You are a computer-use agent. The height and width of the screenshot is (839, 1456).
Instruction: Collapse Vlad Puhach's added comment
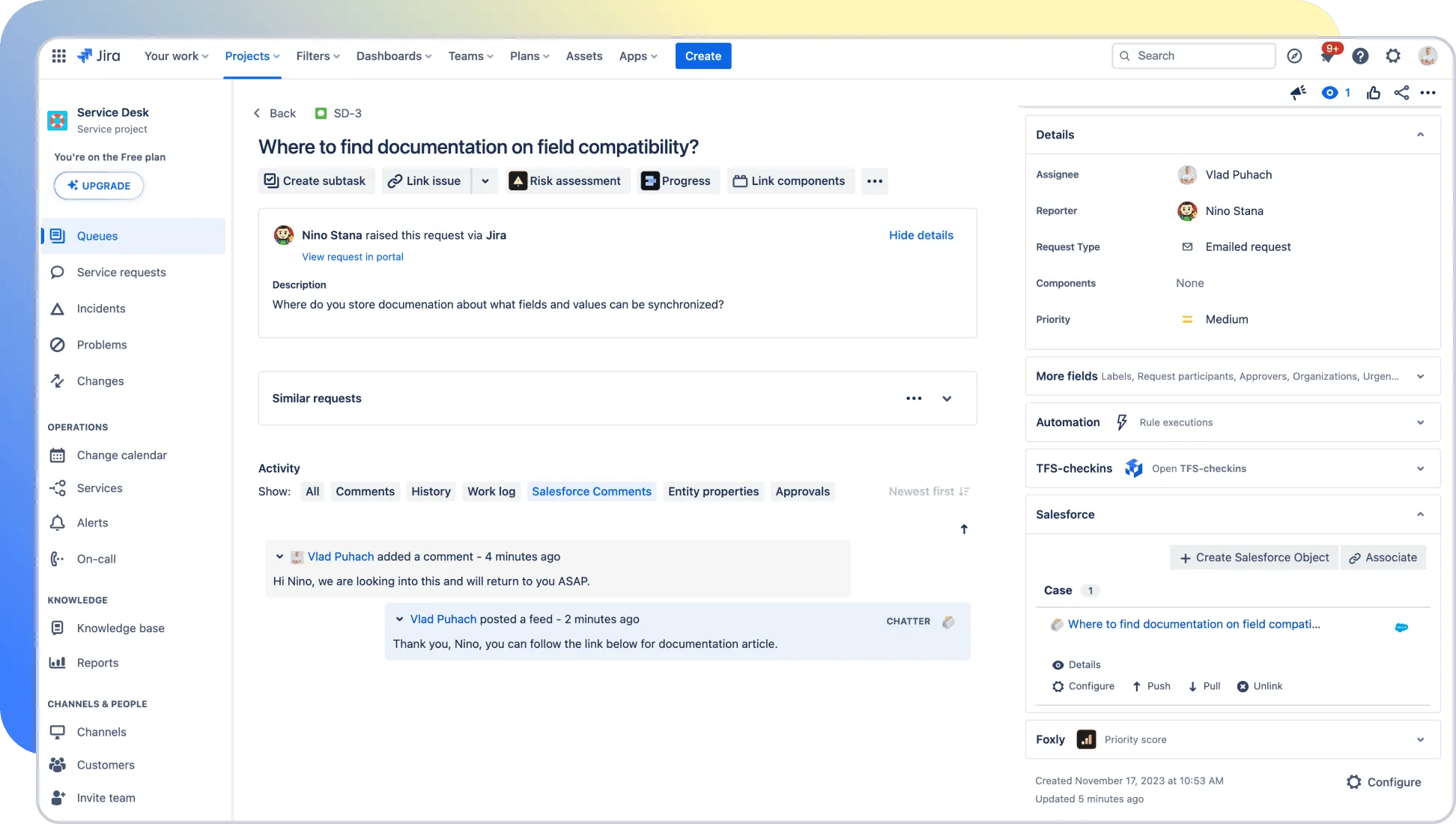[x=279, y=557]
